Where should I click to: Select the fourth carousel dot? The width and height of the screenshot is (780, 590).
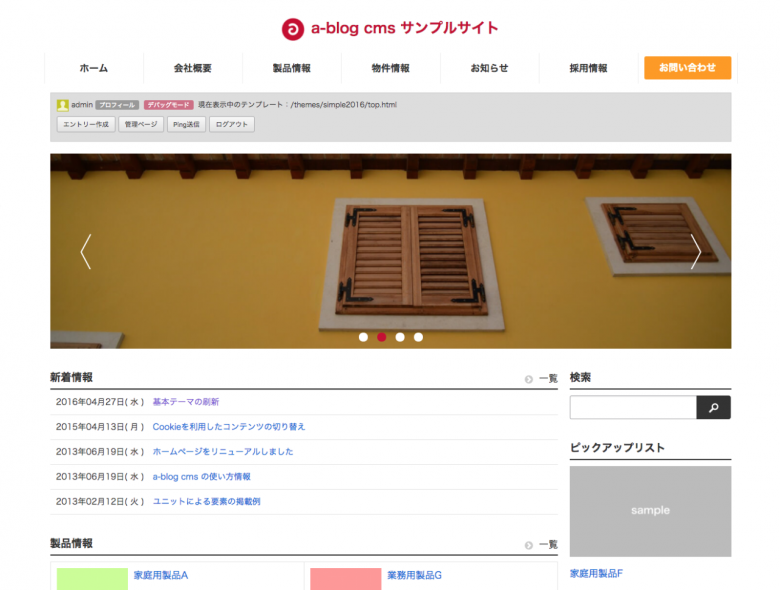[418, 337]
